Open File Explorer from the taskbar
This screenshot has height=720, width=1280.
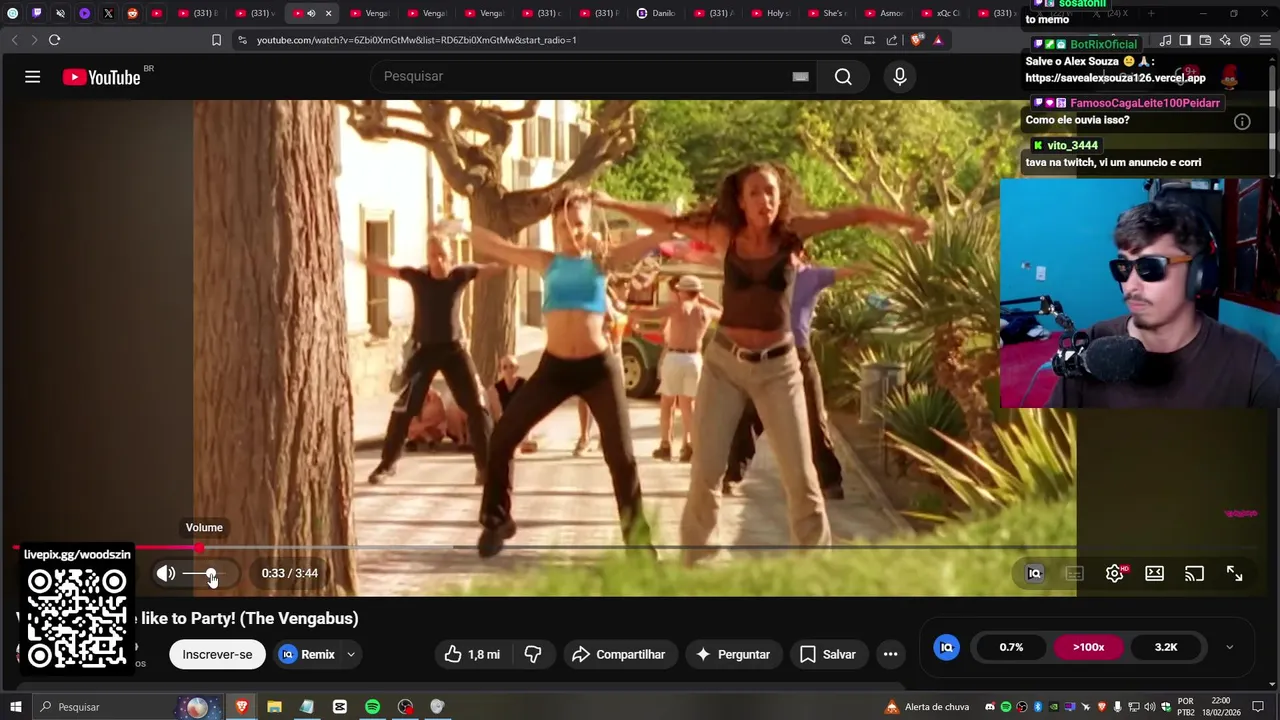coord(274,707)
